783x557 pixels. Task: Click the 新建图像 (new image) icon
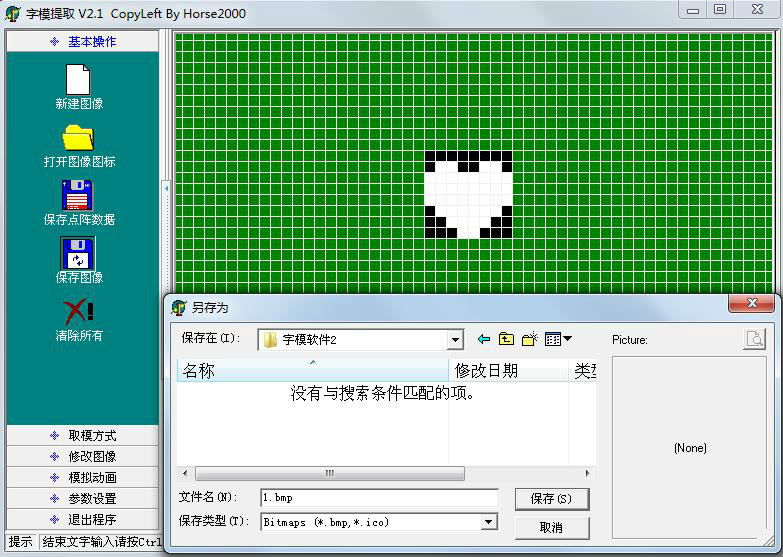coord(78,80)
